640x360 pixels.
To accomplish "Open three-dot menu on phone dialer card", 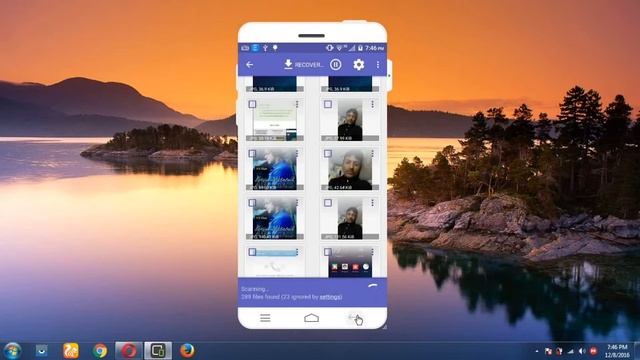I will pos(297,252).
